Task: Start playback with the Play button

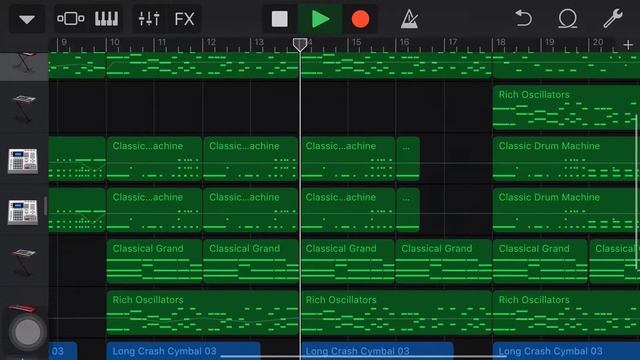Action: coord(320,19)
